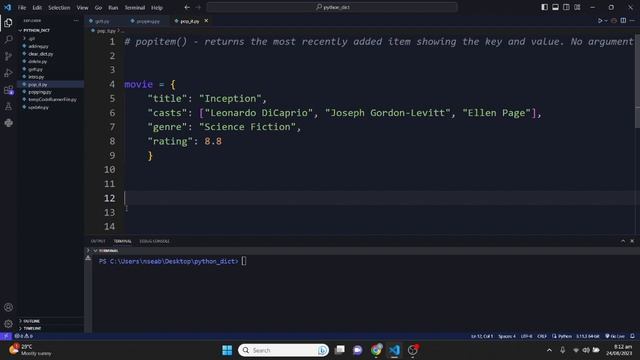This screenshot has width=640, height=360.
Task: Open the Help menu
Action: click(x=157, y=7)
